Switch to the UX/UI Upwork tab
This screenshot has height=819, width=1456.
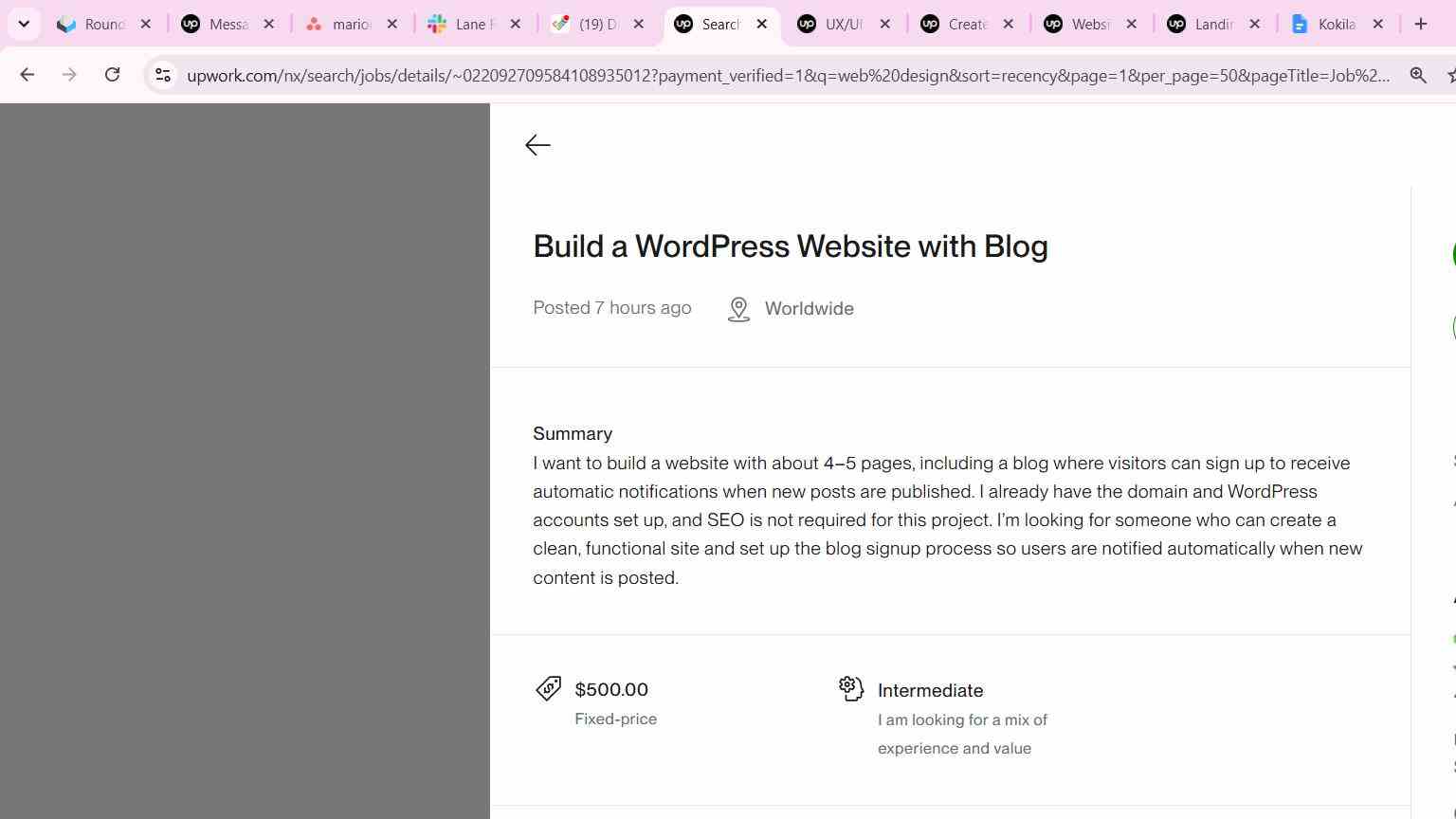click(830, 24)
